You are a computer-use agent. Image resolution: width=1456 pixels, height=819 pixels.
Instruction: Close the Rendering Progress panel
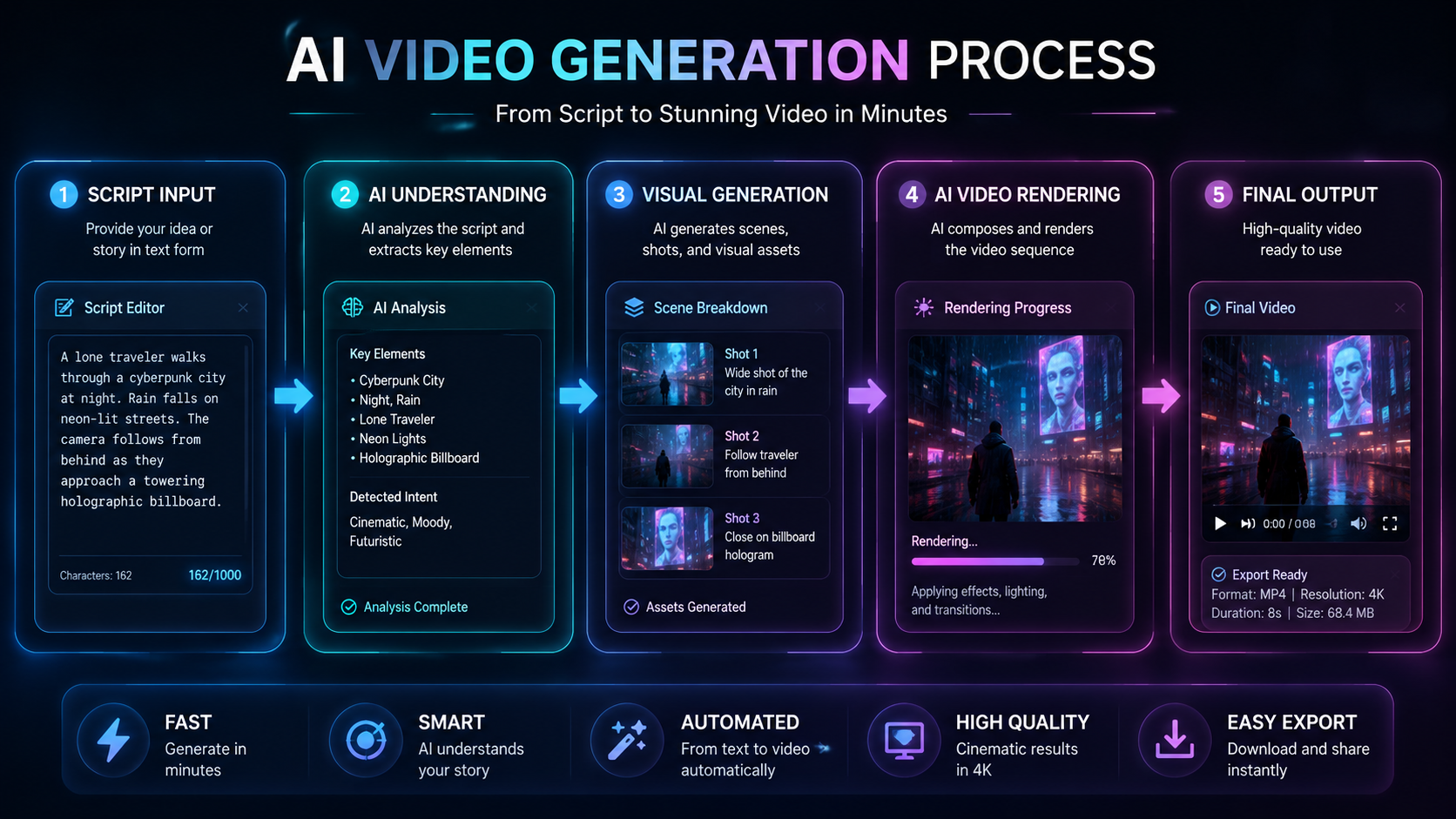click(x=1111, y=307)
